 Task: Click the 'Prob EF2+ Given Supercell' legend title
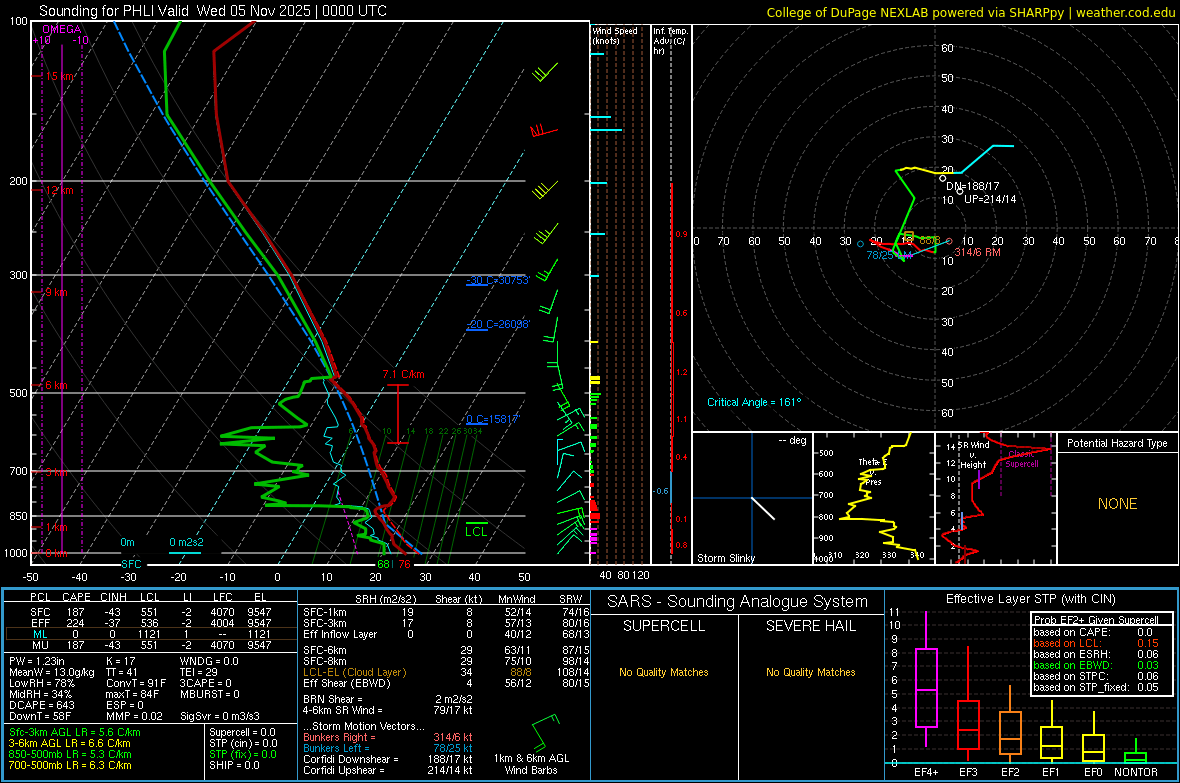pyautogui.click(x=1096, y=620)
